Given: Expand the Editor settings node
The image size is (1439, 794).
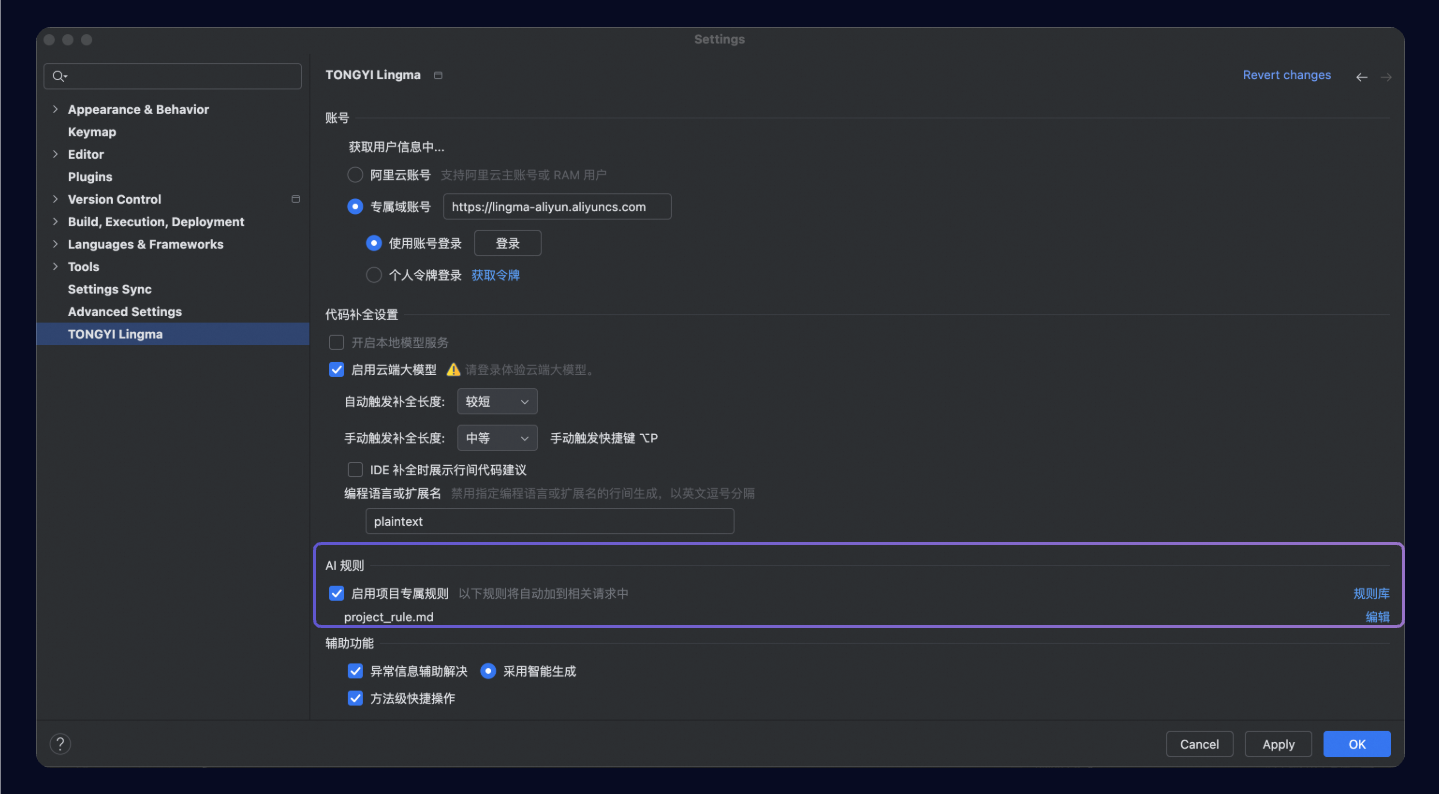Looking at the screenshot, I should pos(55,154).
